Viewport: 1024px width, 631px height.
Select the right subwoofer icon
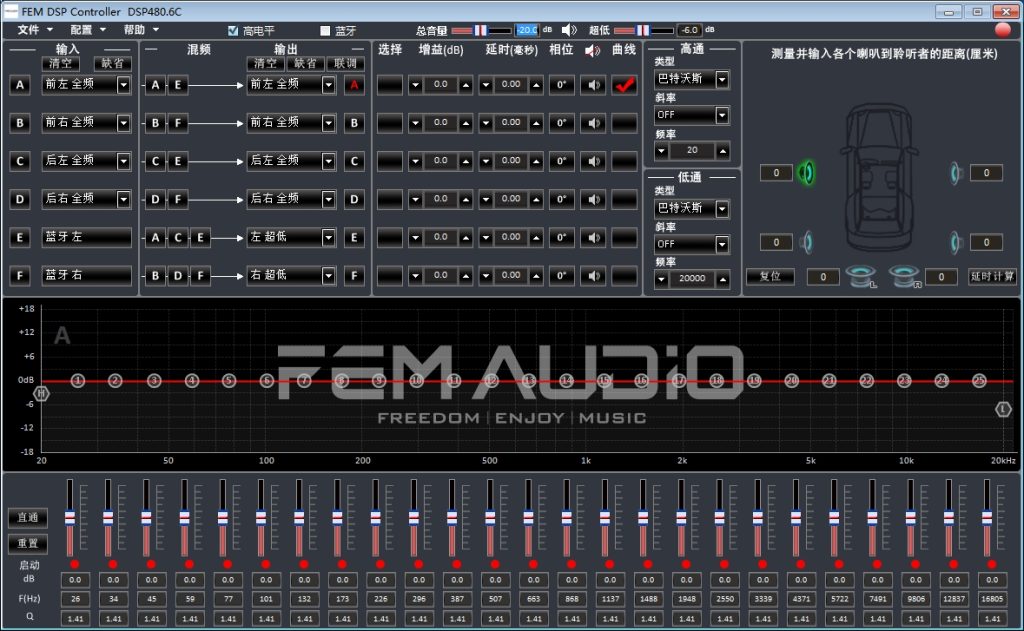[x=905, y=276]
